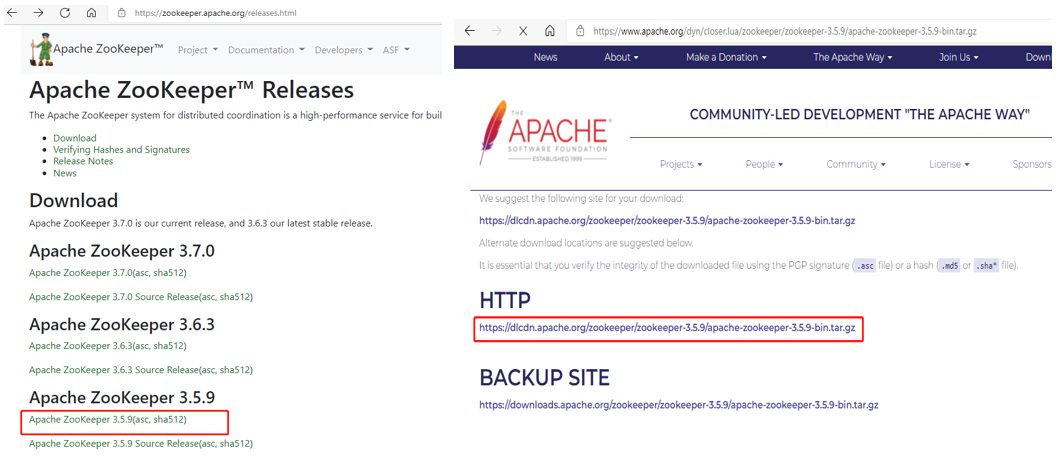Screen dimensions: 1060x461
Task: Go home in Apache download browser window
Action: click(x=550, y=31)
